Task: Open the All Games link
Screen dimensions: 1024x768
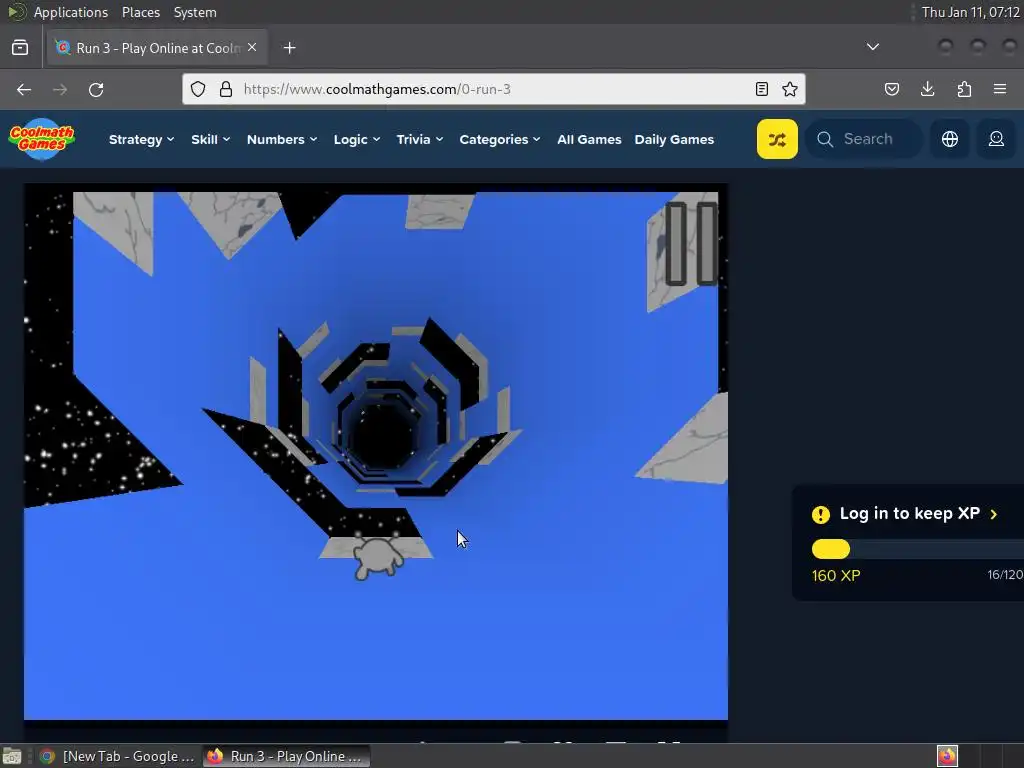Action: [x=589, y=139]
